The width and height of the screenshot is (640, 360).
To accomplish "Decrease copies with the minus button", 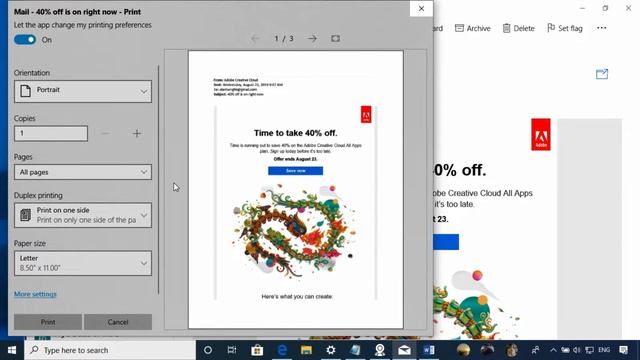I will pyautogui.click(x=105, y=133).
